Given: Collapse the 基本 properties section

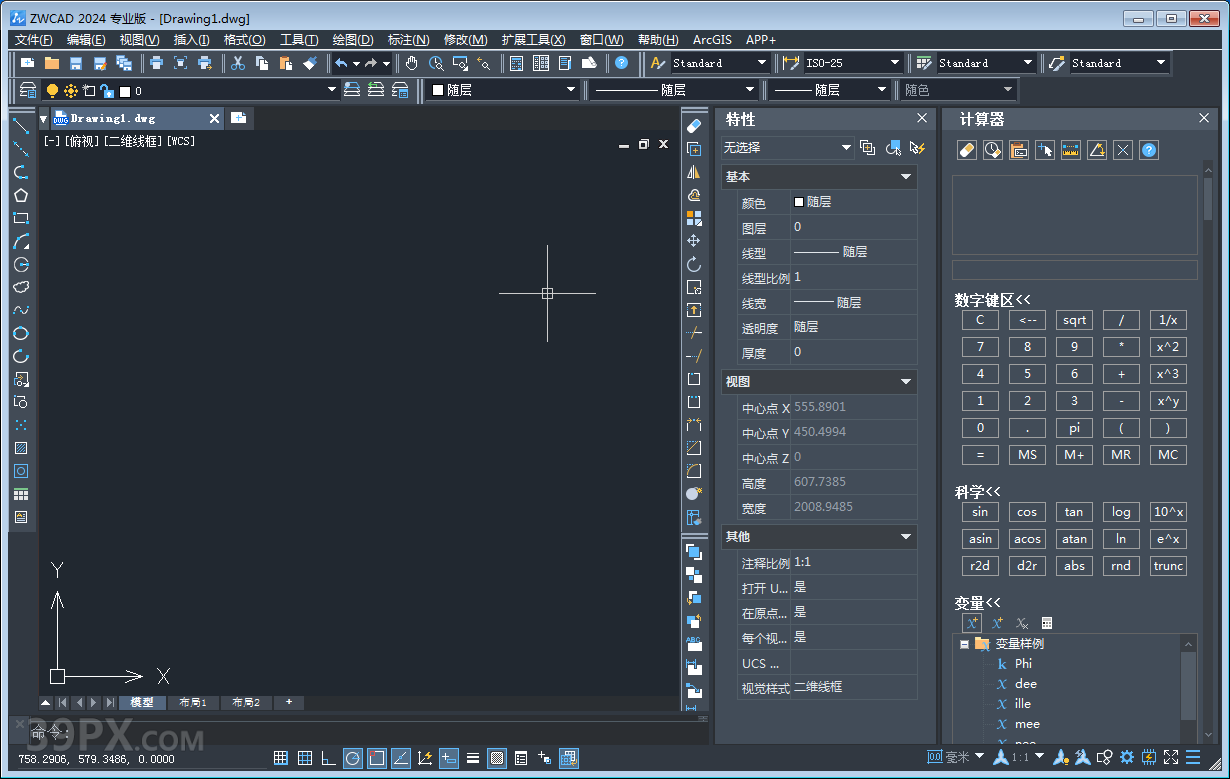Looking at the screenshot, I should [x=906, y=177].
